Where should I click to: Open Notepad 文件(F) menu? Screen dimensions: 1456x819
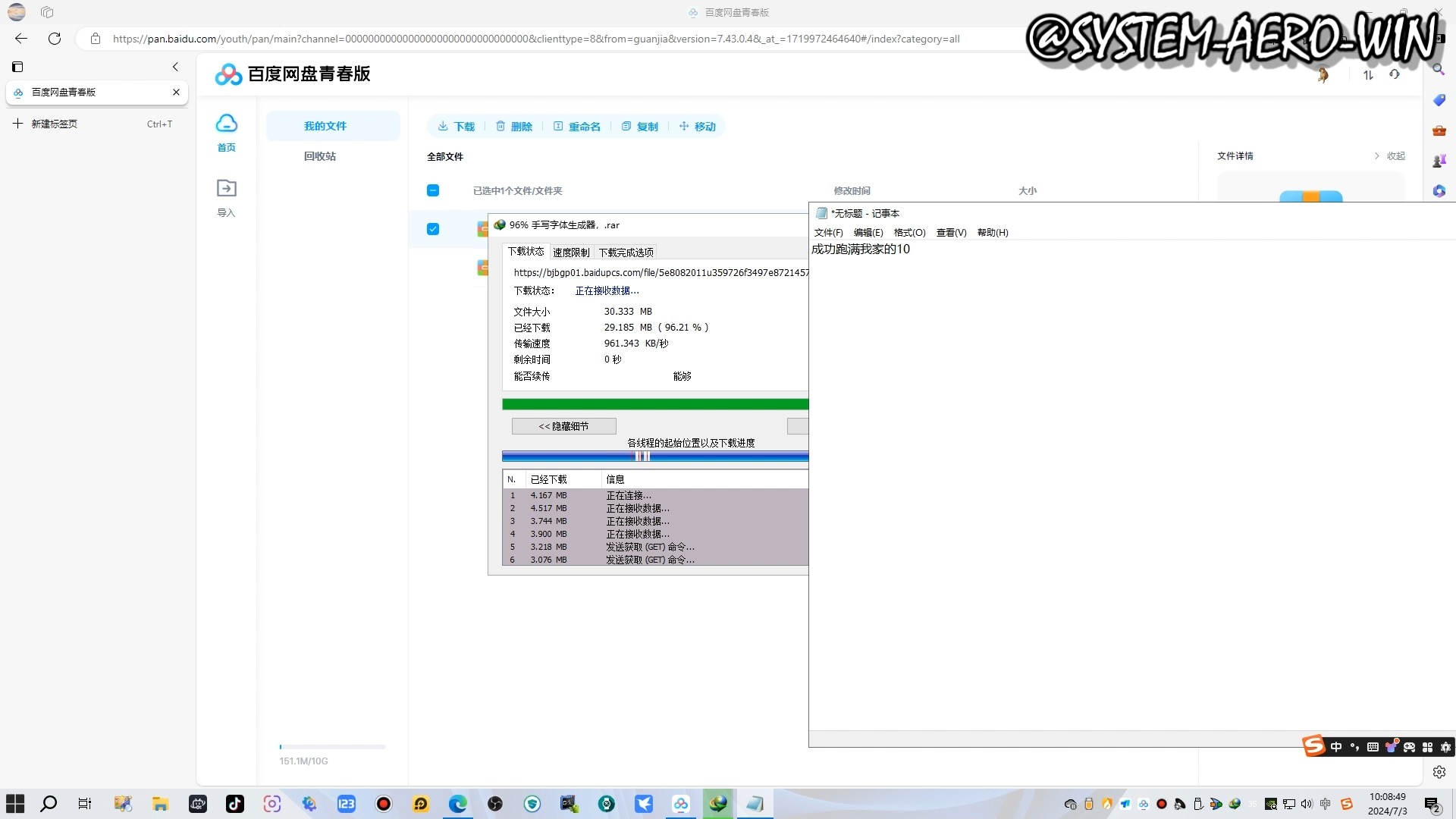click(x=828, y=233)
